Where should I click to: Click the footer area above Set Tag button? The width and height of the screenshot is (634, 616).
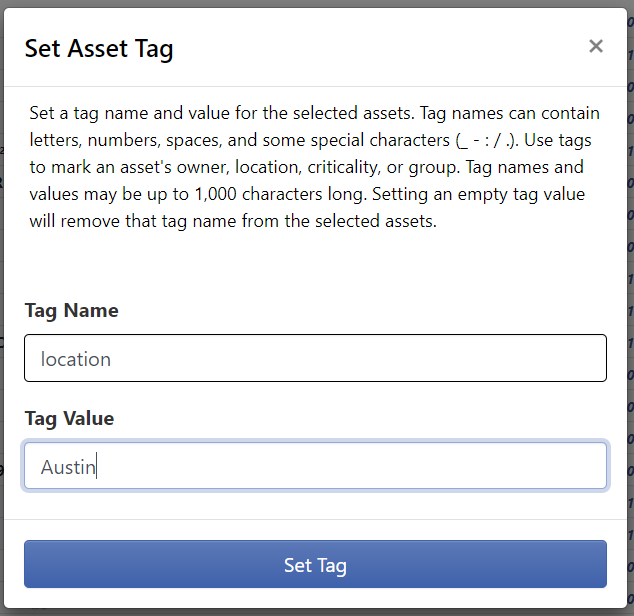tap(315, 530)
